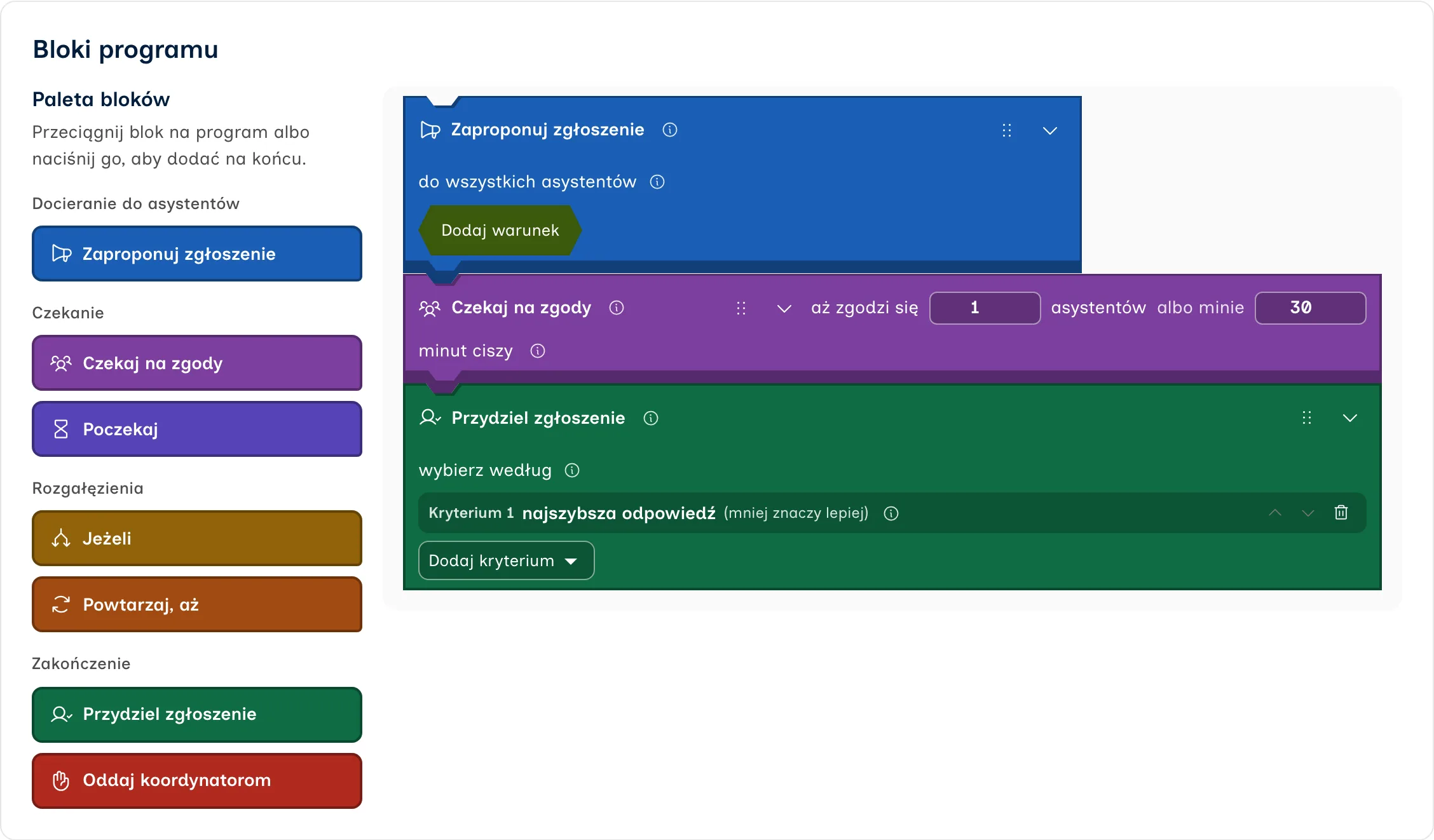
Task: Collapse the Zaproponuj zgłoszenie program block
Action: click(x=1050, y=130)
